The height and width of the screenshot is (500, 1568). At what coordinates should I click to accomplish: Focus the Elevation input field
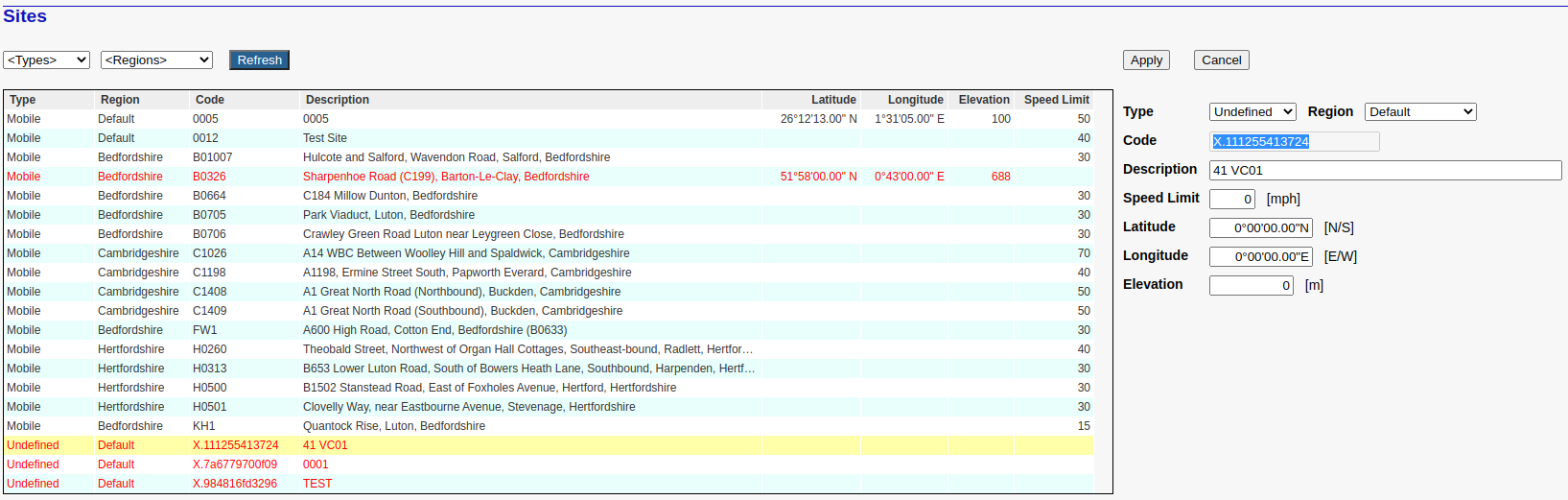pos(1251,286)
